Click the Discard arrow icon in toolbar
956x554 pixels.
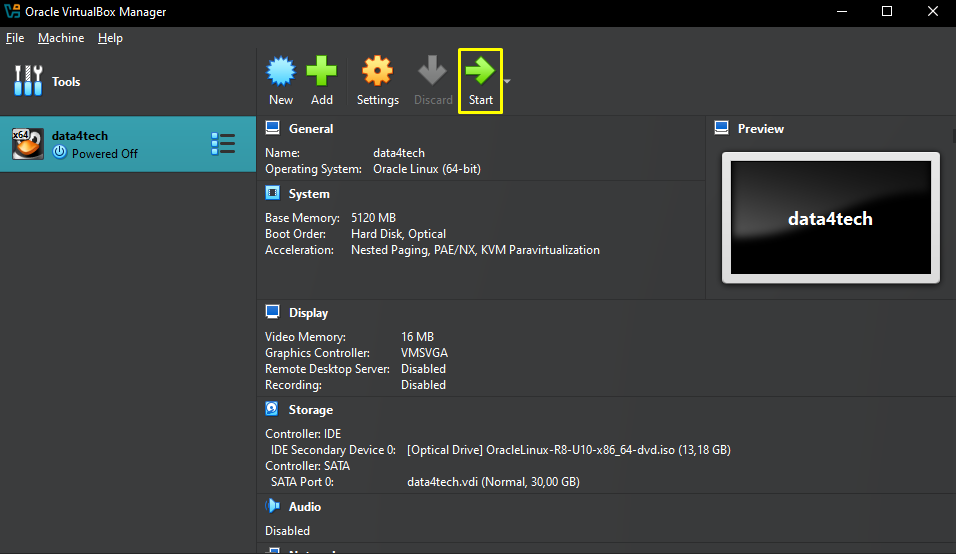tap(432, 70)
